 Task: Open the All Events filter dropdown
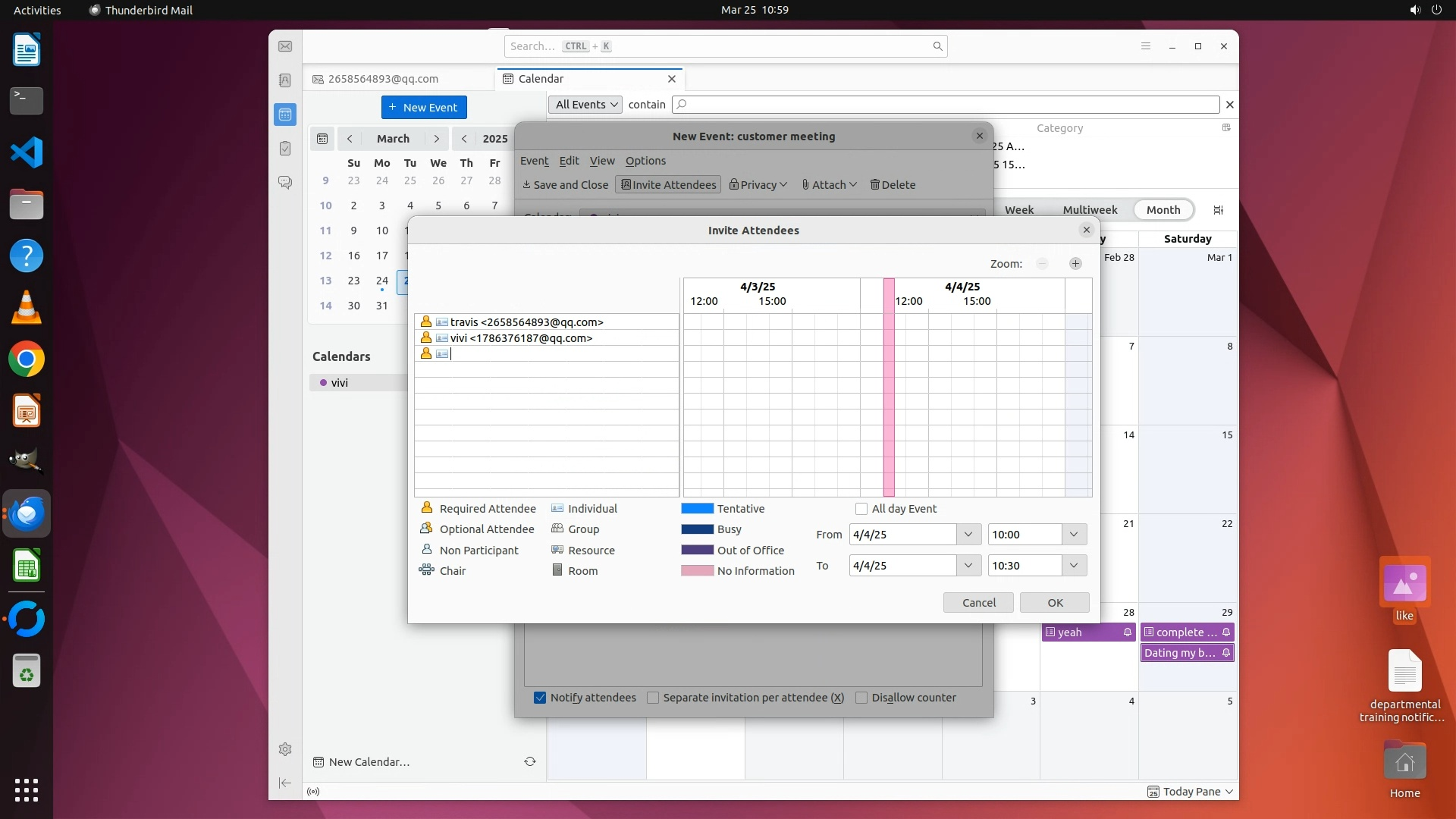(585, 105)
